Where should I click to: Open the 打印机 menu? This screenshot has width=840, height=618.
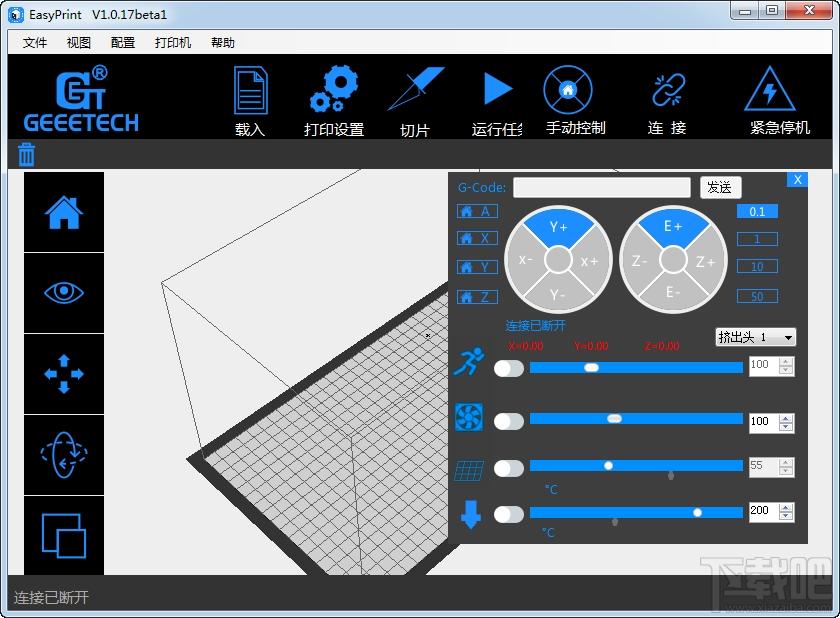173,43
